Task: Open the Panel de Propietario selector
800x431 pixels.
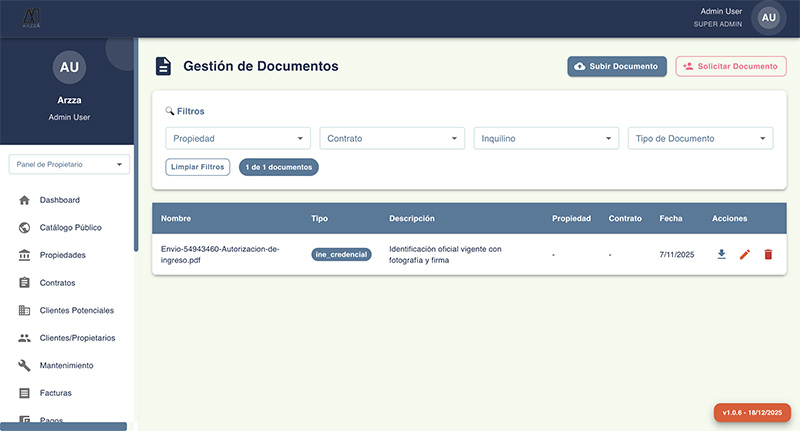Action: click(69, 164)
